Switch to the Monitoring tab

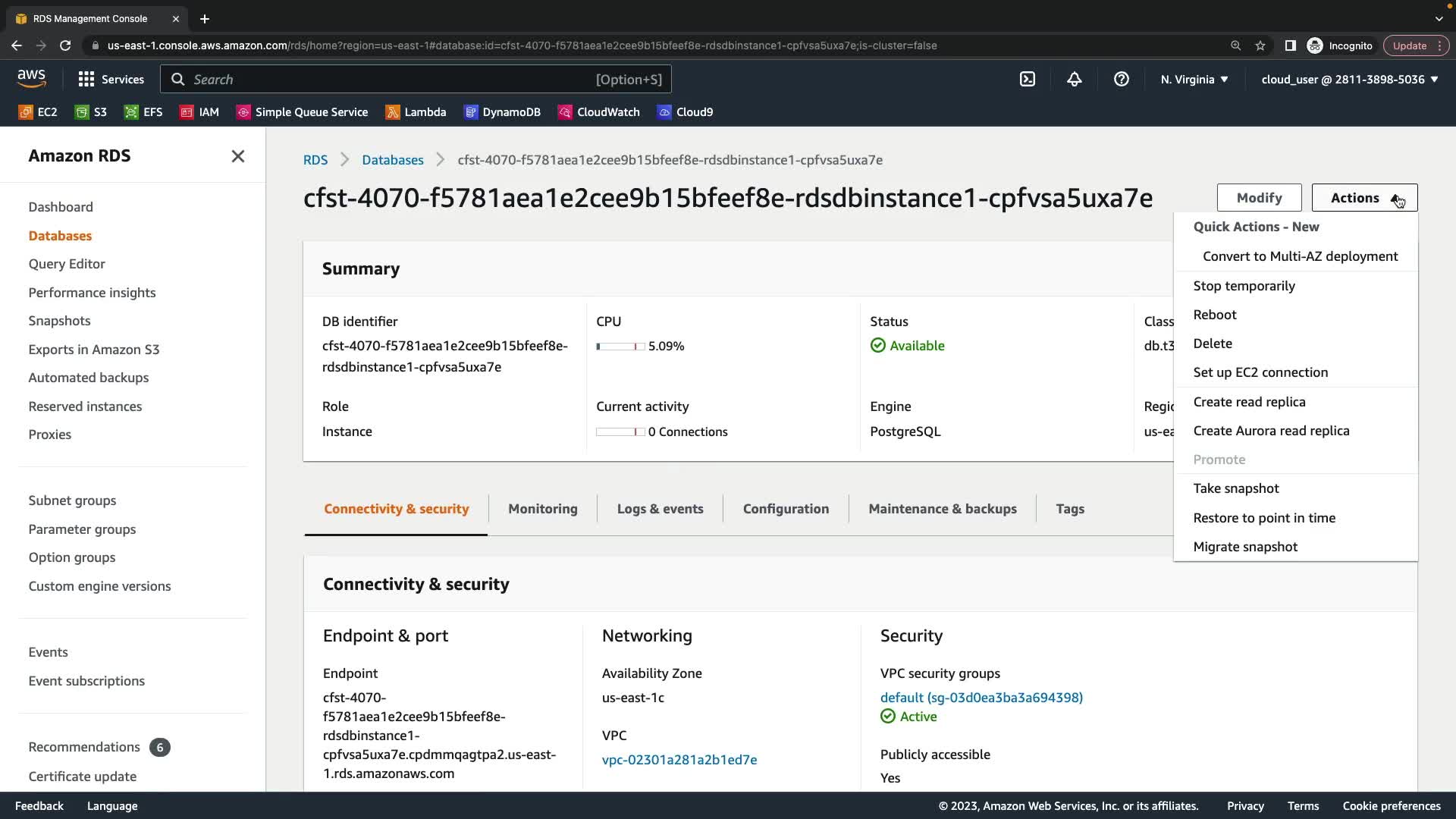pos(542,509)
